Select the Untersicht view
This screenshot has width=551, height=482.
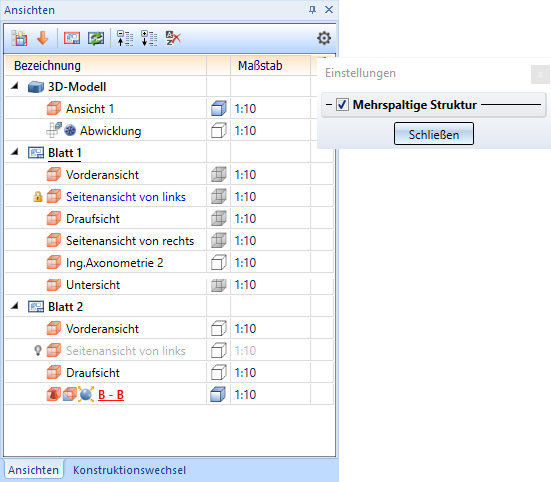(93, 285)
